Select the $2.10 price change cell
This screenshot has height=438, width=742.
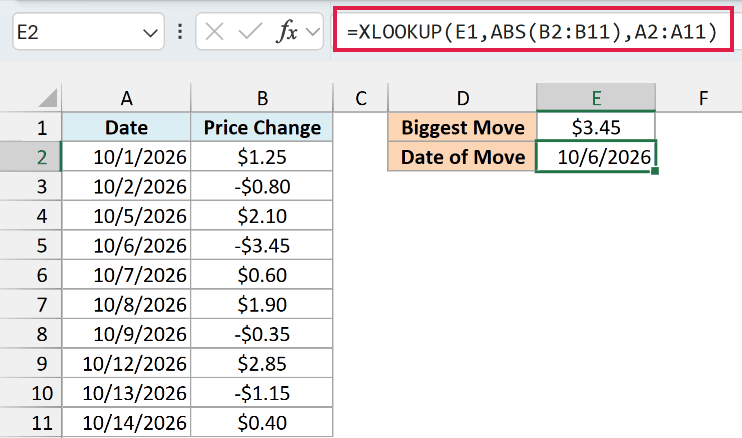pos(262,216)
